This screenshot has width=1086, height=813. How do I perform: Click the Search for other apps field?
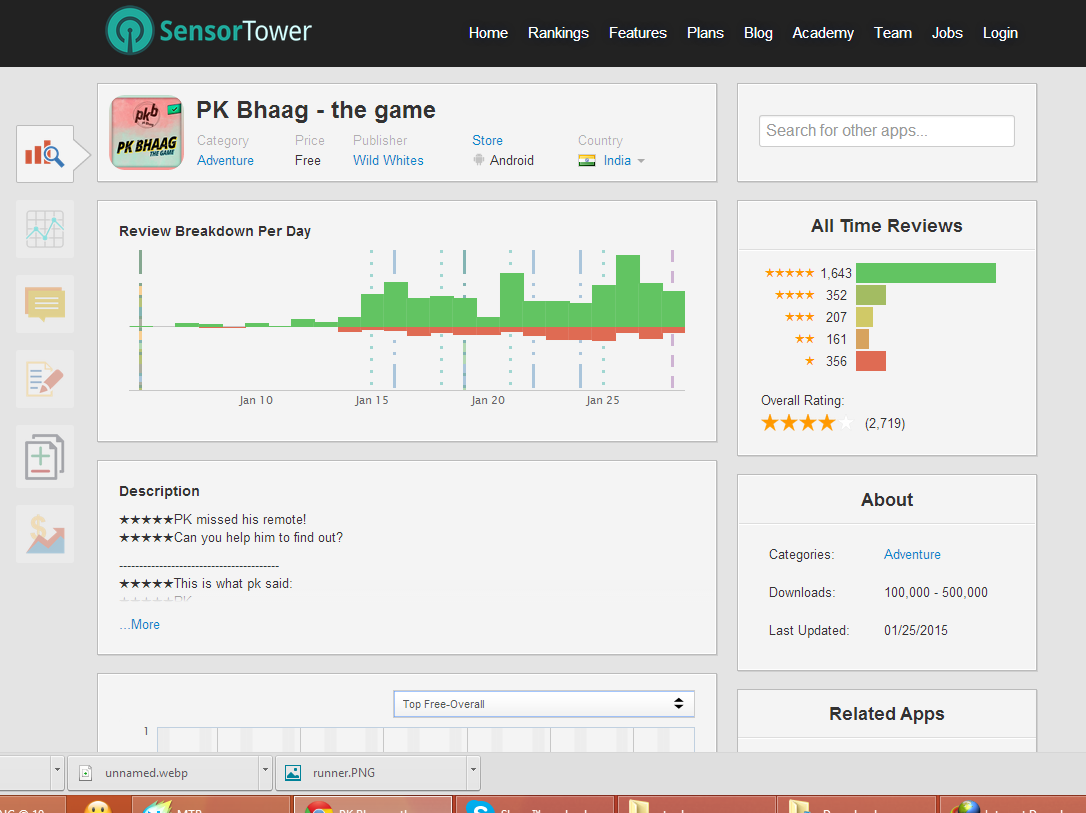point(887,131)
